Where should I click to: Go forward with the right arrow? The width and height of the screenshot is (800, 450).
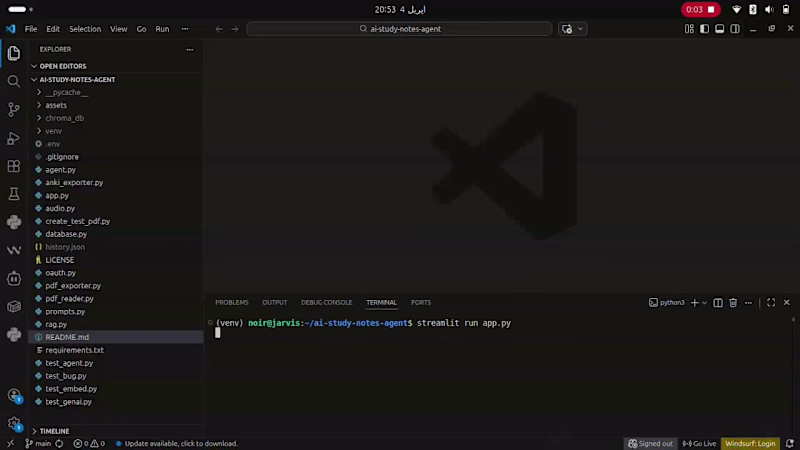pos(235,29)
